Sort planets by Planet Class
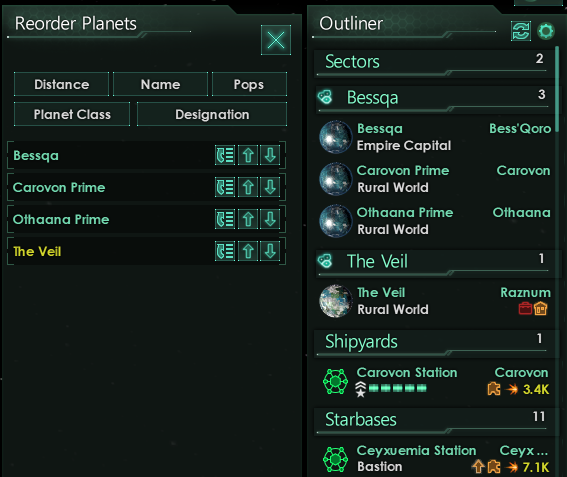567x477 pixels. click(x=72, y=114)
